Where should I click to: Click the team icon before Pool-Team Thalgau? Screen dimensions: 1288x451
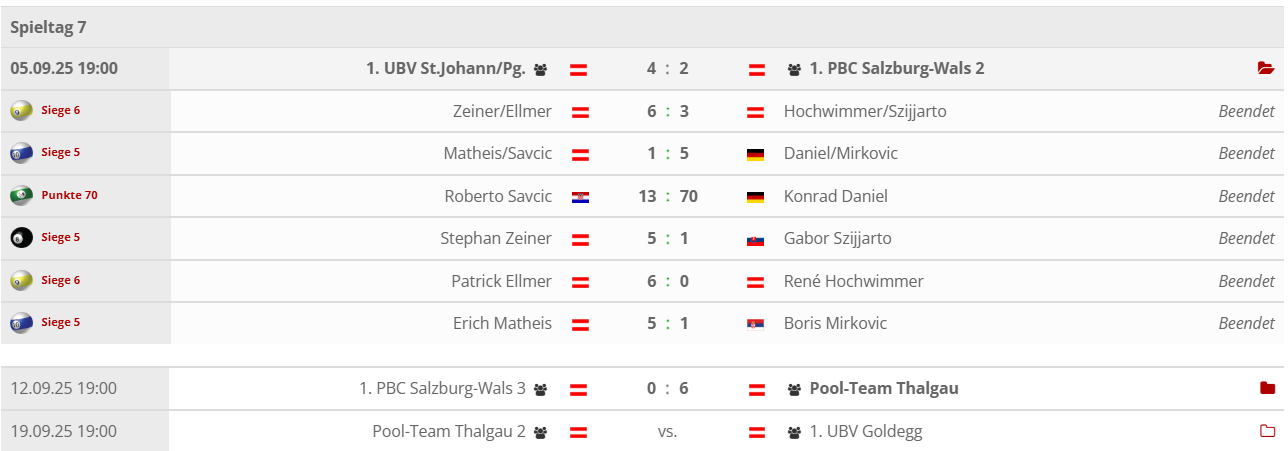coord(795,389)
